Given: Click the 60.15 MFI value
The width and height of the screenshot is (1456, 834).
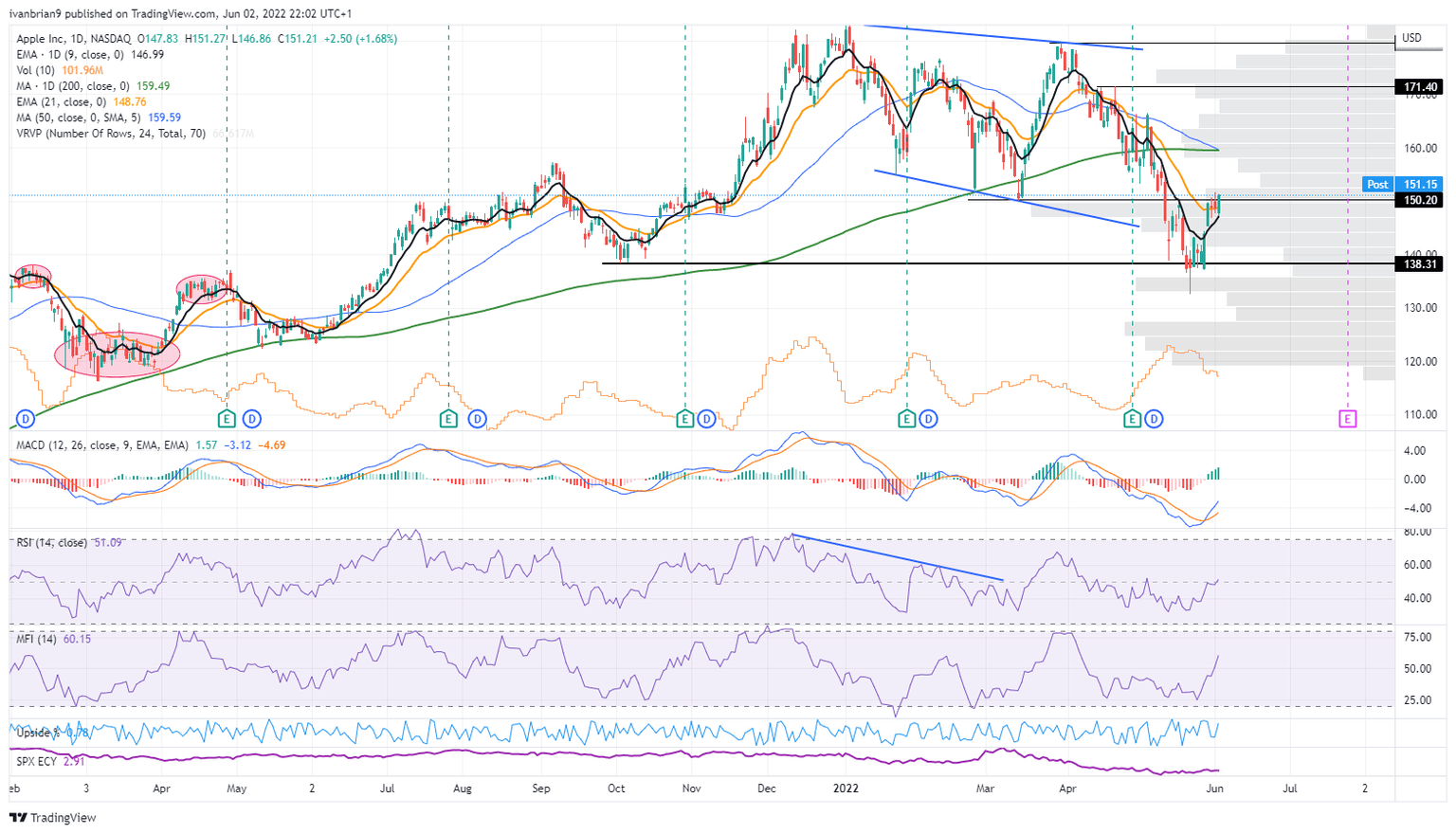Looking at the screenshot, I should [x=78, y=639].
